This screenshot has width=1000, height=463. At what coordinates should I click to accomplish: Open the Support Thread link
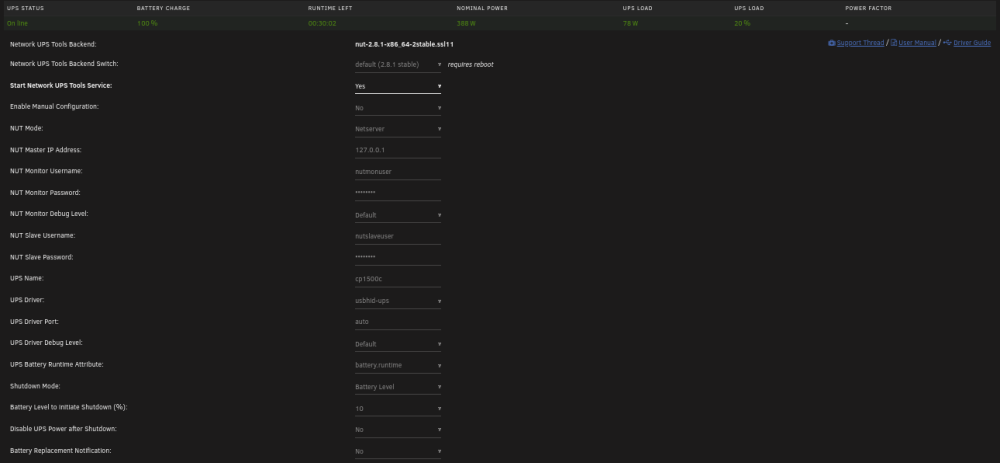click(x=860, y=43)
